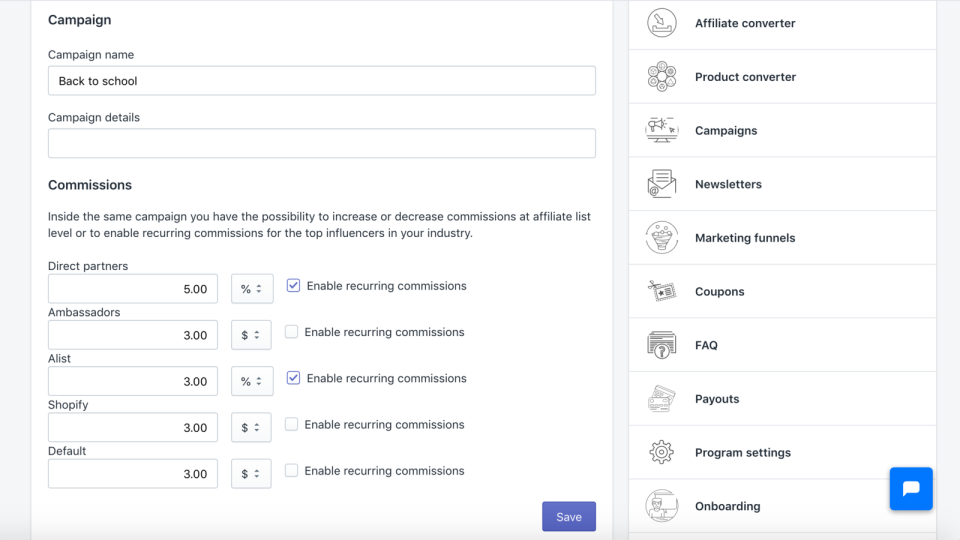Open the Campaigns megaphone icon
The height and width of the screenshot is (540, 960).
(661, 130)
